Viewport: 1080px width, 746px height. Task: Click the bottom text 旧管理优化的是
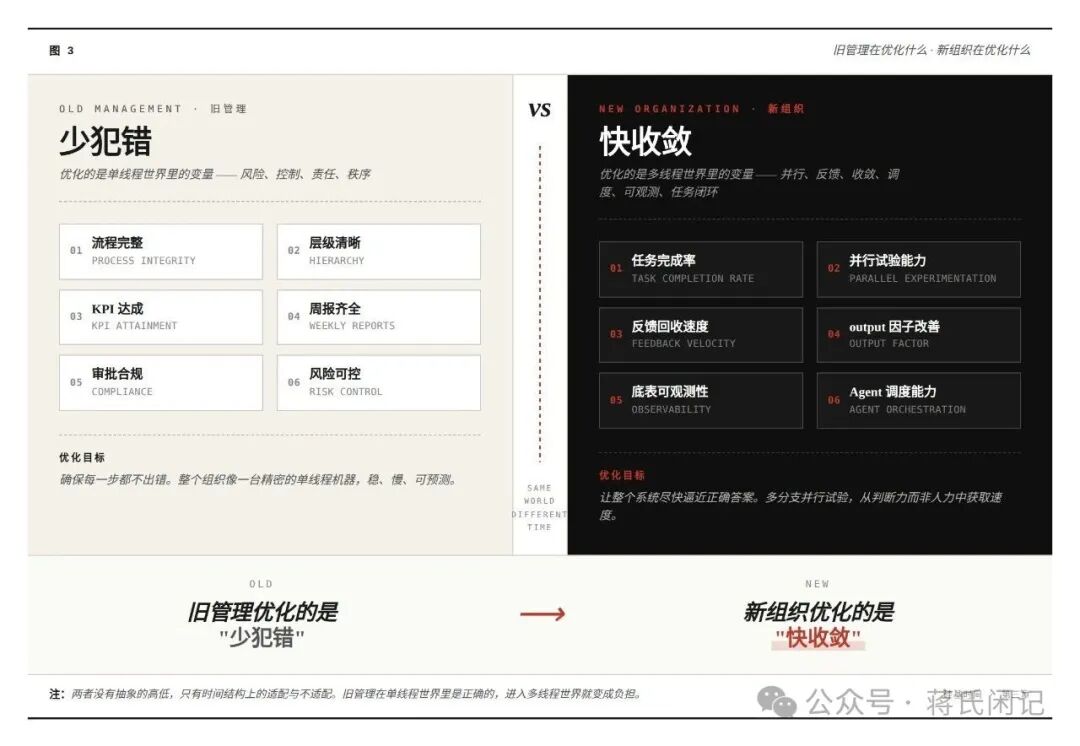[x=262, y=612]
